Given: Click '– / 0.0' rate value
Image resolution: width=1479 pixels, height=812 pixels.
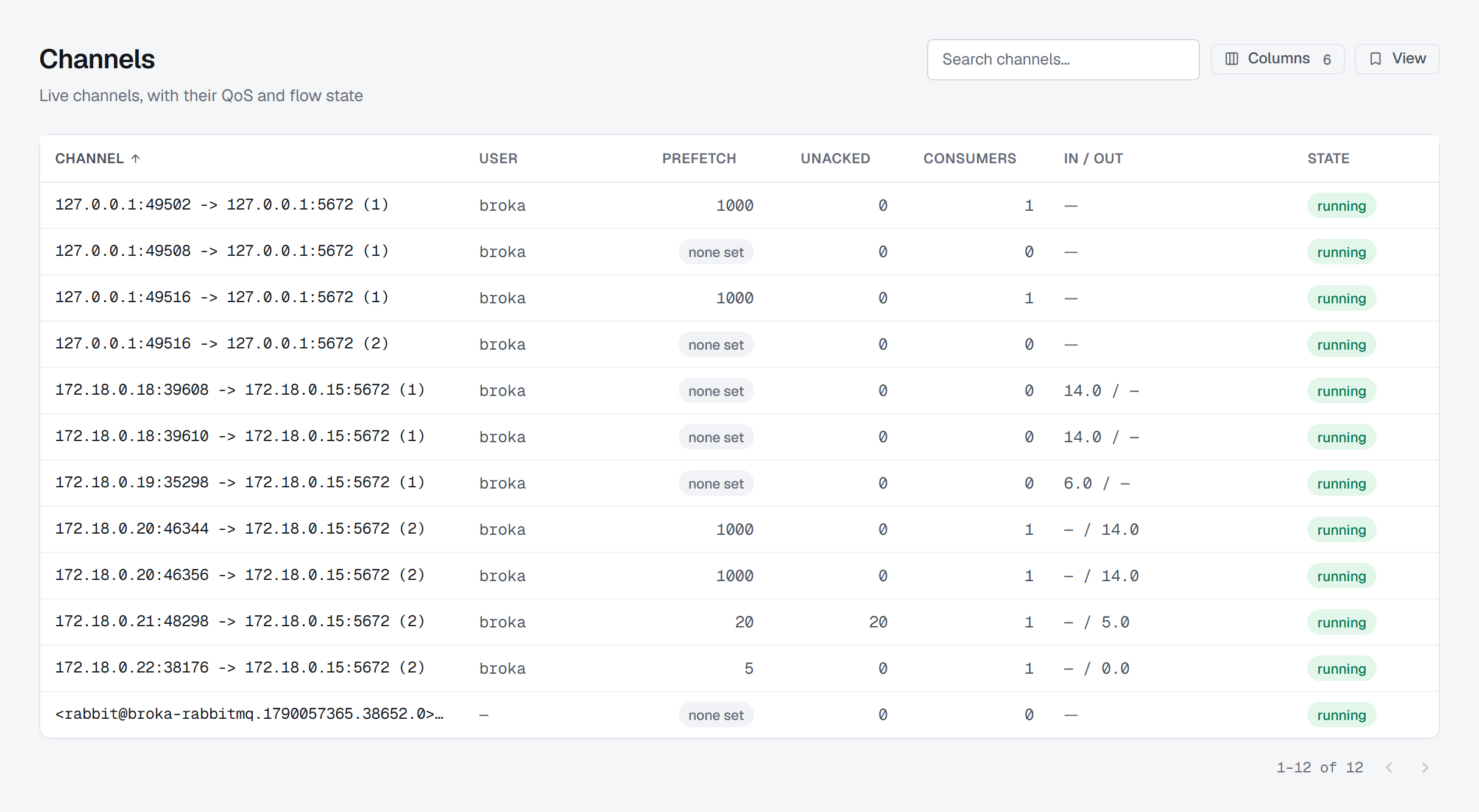Looking at the screenshot, I should click(x=1096, y=669).
